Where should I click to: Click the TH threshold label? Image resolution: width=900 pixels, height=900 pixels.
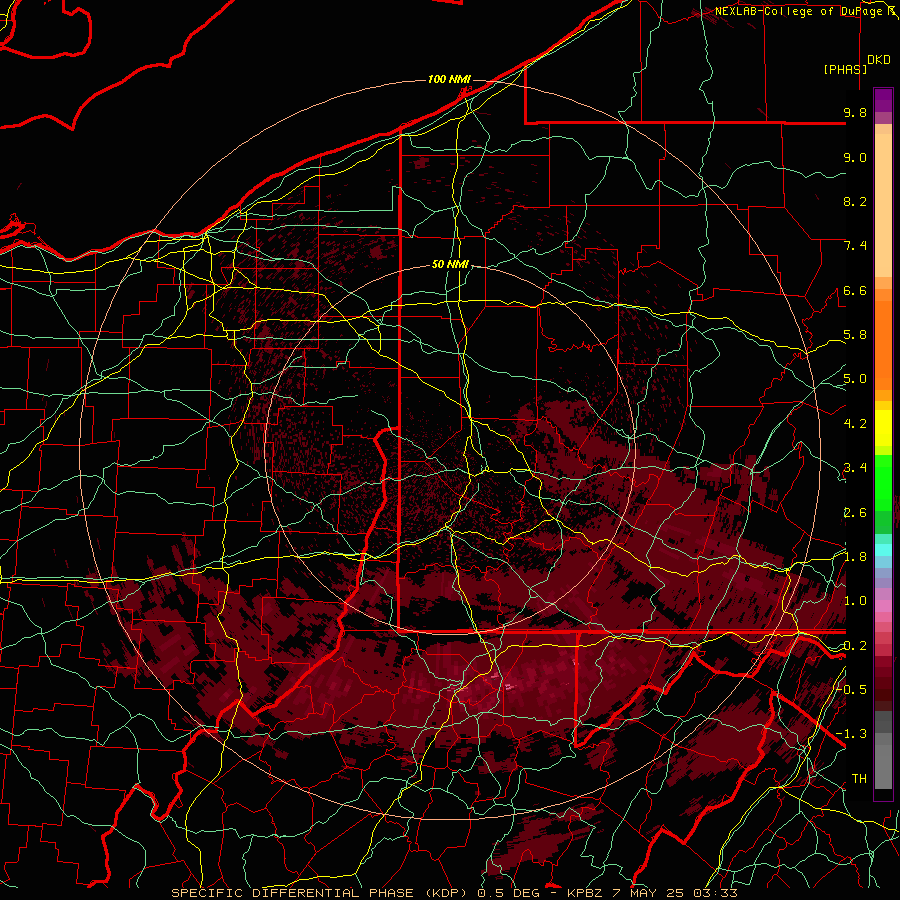pyautogui.click(x=859, y=779)
